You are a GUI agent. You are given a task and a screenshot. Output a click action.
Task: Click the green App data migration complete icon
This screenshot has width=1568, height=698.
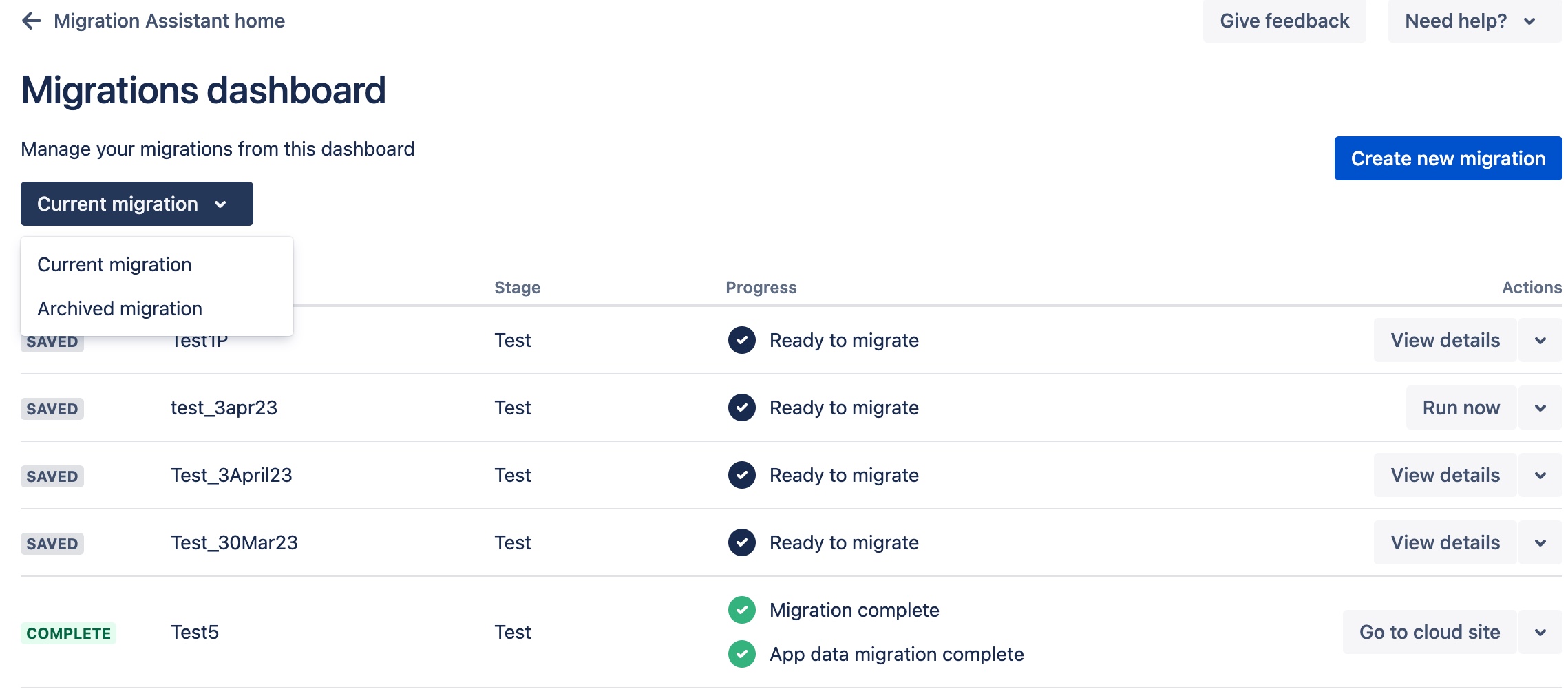741,654
